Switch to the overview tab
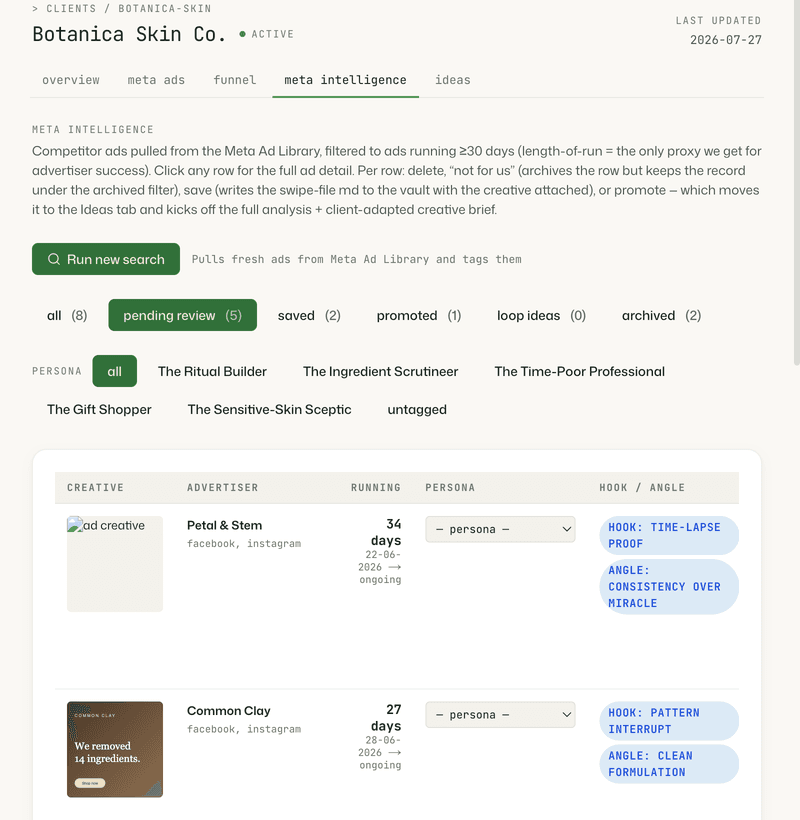Viewport: 800px width, 820px height. [x=71, y=80]
